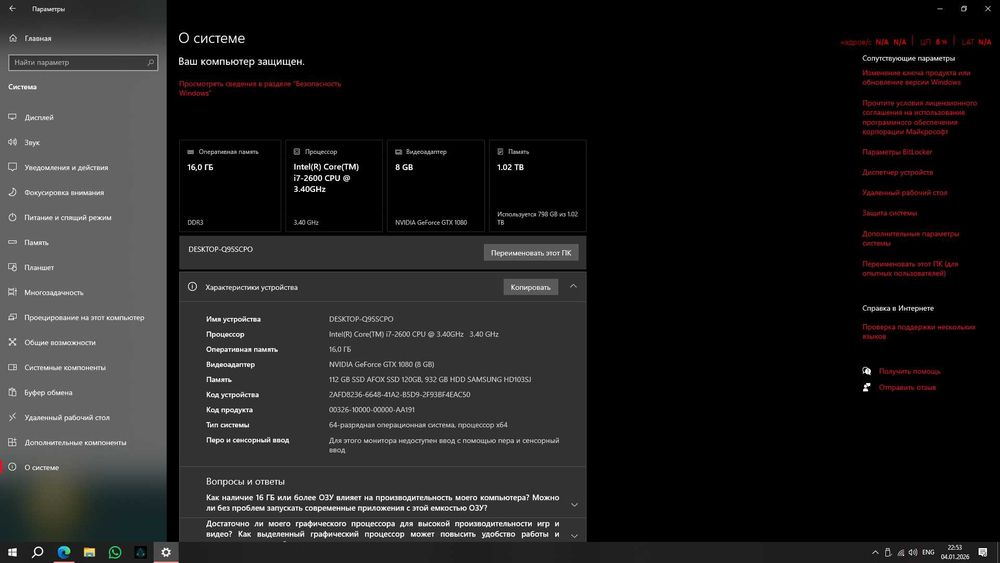Open Дисплей settings

tap(39, 117)
